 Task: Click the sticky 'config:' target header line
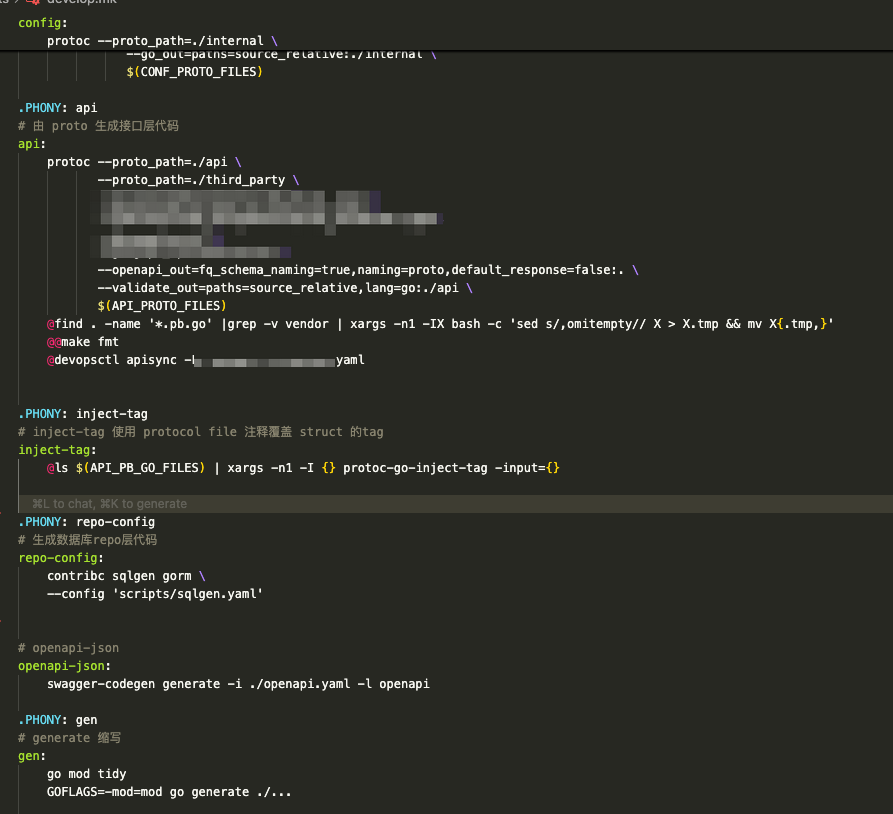[x=43, y=23]
